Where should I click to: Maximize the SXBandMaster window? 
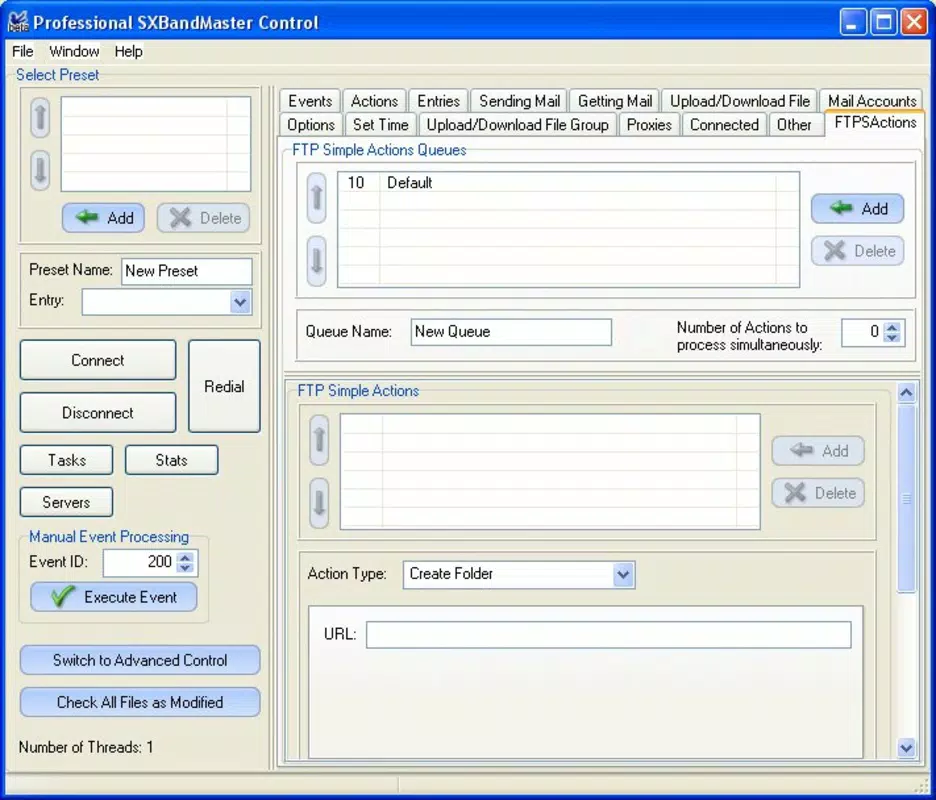pyautogui.click(x=883, y=23)
